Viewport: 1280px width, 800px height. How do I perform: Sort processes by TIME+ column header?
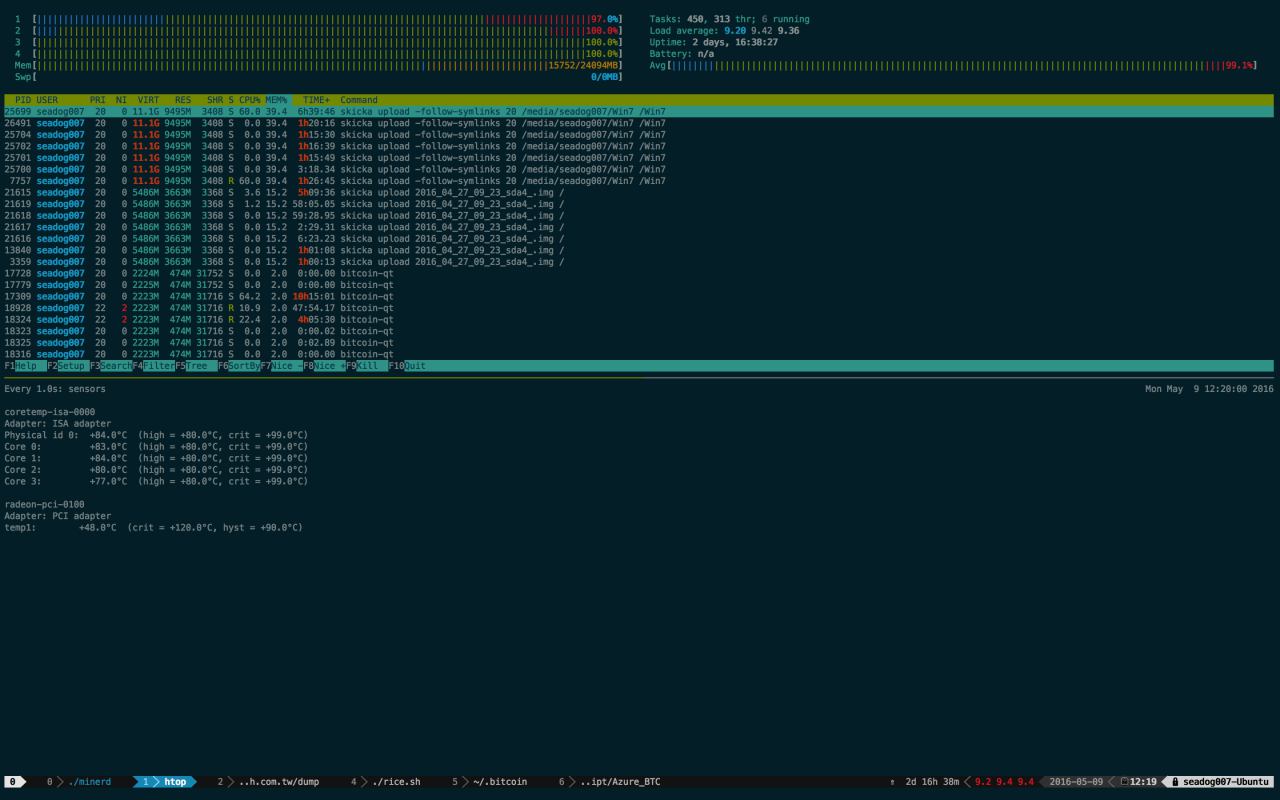316,100
